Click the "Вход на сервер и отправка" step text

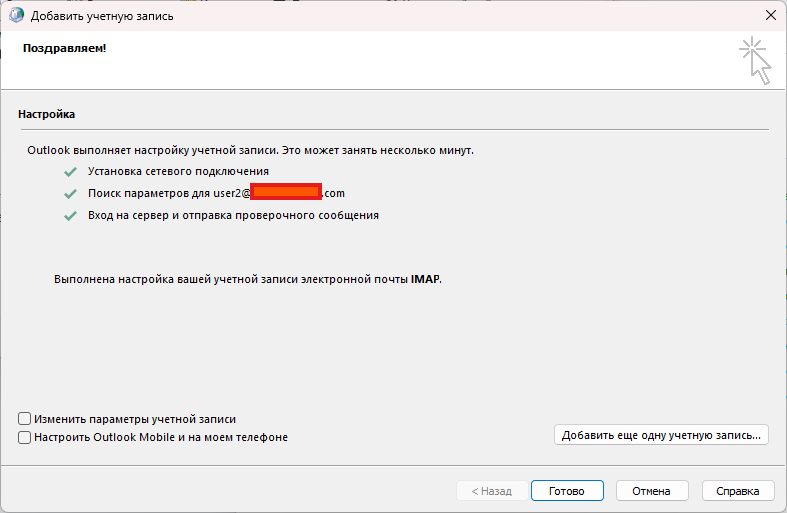[x=233, y=215]
